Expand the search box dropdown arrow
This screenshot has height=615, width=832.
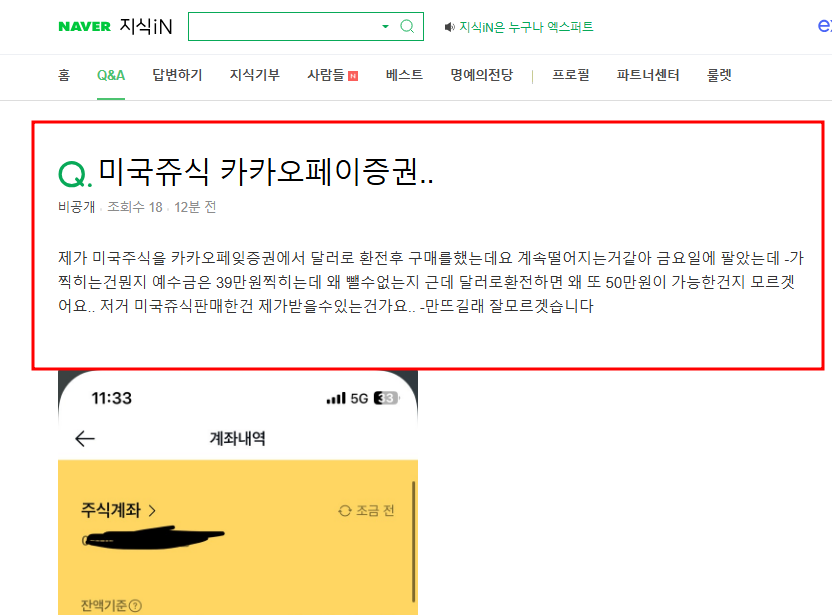385,27
